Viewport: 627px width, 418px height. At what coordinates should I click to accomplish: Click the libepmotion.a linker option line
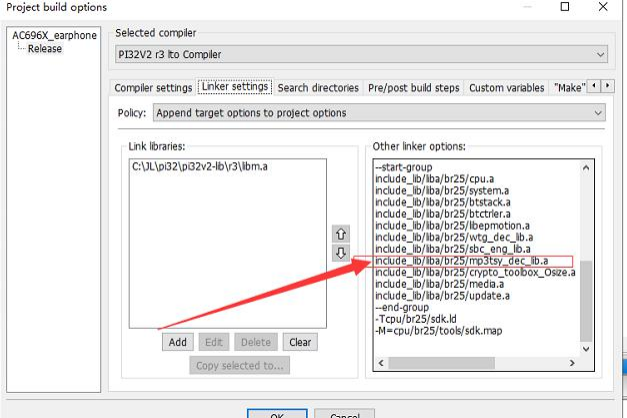[x=452, y=226]
